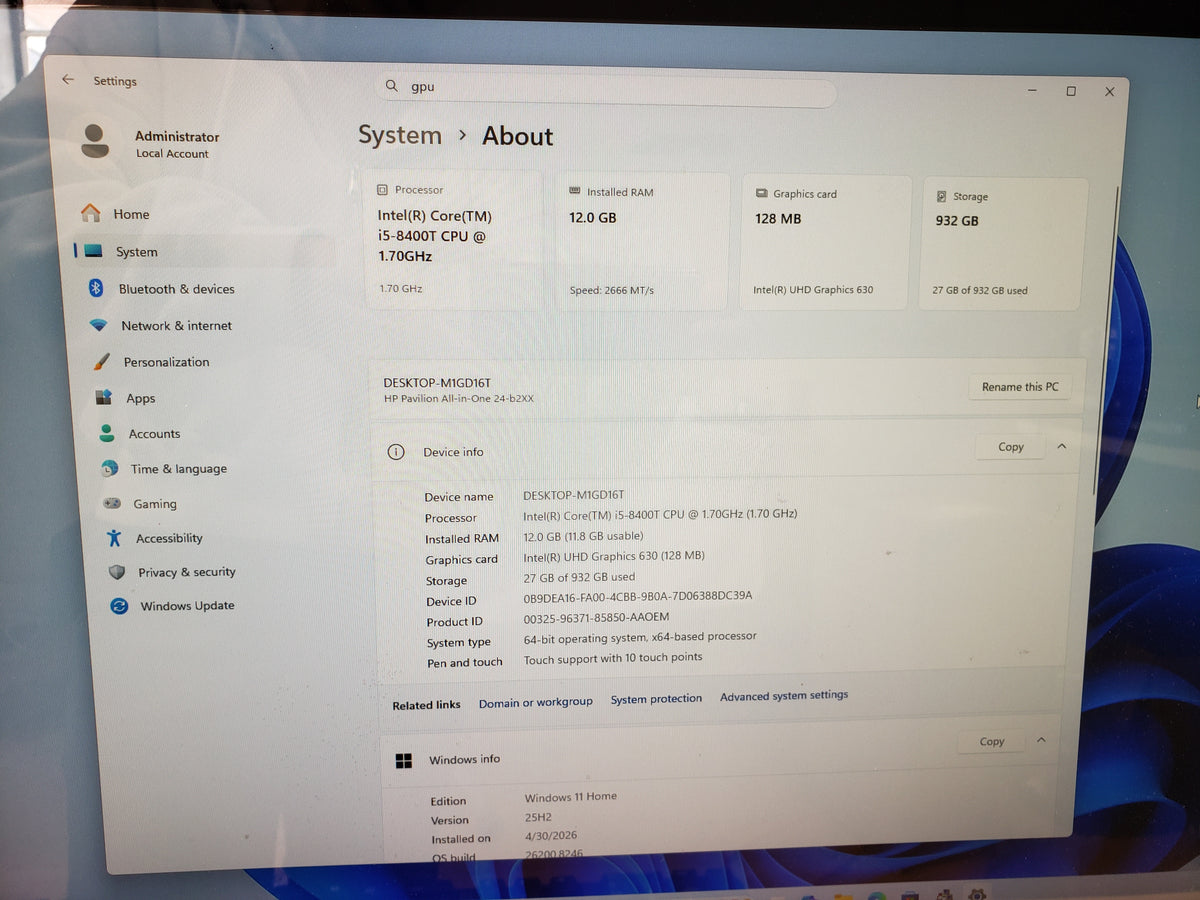Open Accessibility settings page

point(169,538)
